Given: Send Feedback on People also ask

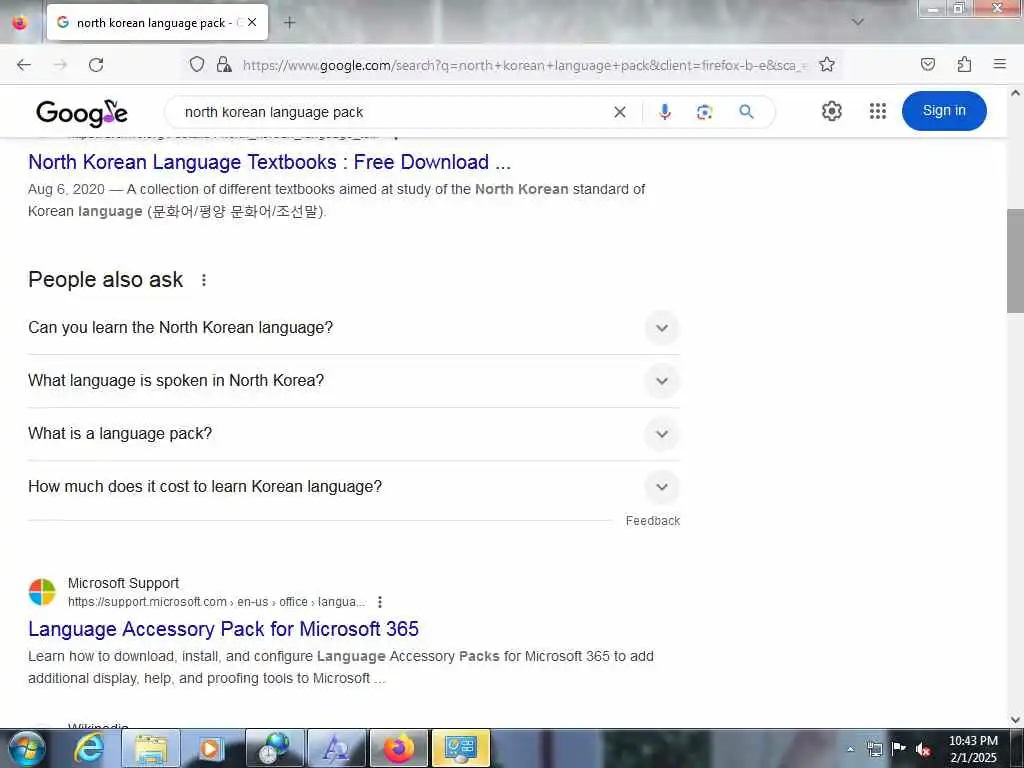Looking at the screenshot, I should (652, 520).
